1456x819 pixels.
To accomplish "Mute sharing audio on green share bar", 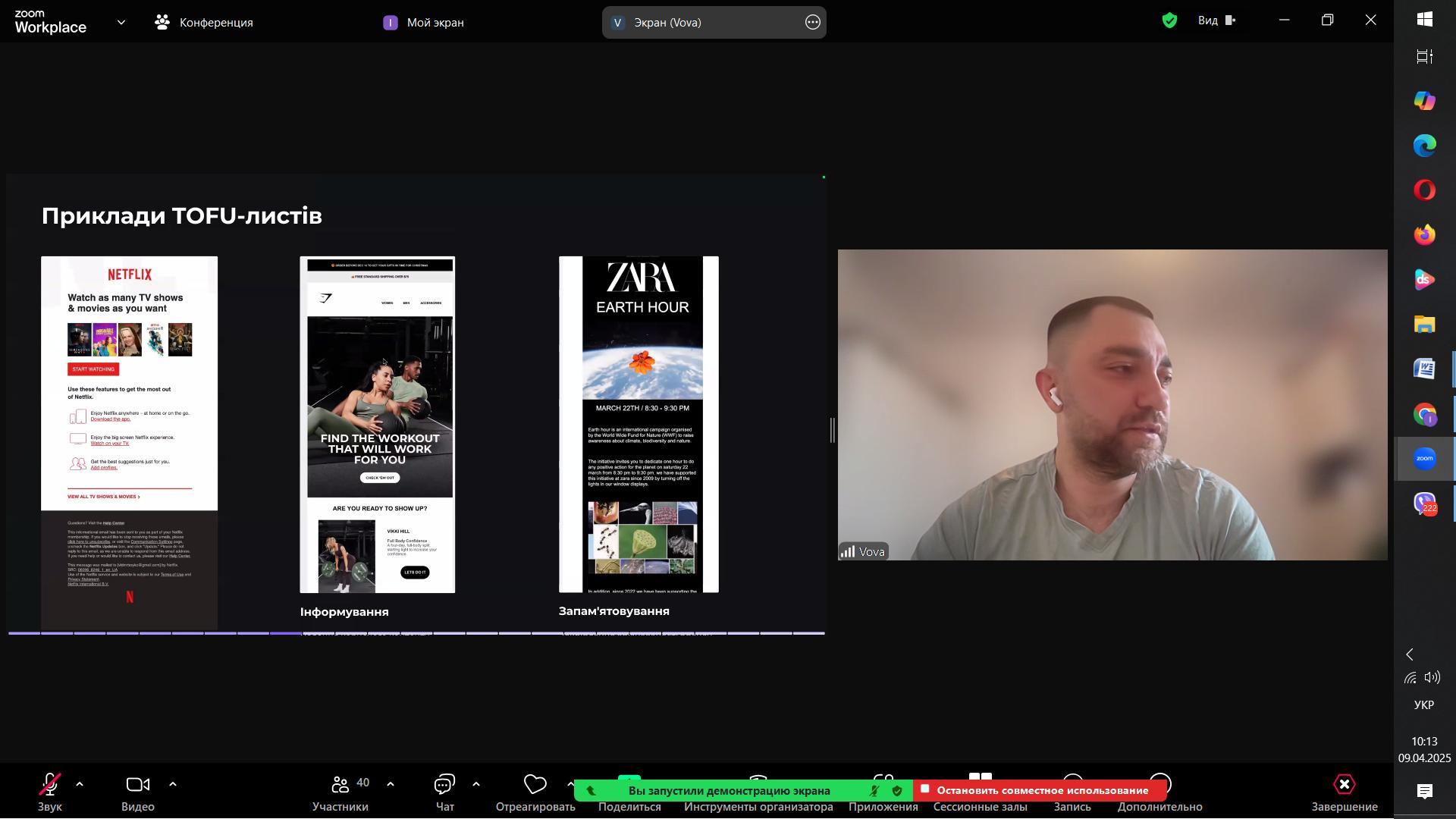I will [x=874, y=791].
